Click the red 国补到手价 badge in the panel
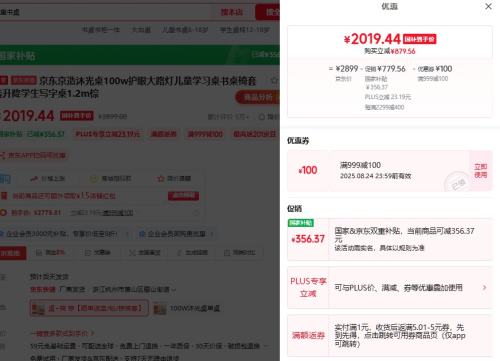The width and height of the screenshot is (500, 361). [420, 39]
